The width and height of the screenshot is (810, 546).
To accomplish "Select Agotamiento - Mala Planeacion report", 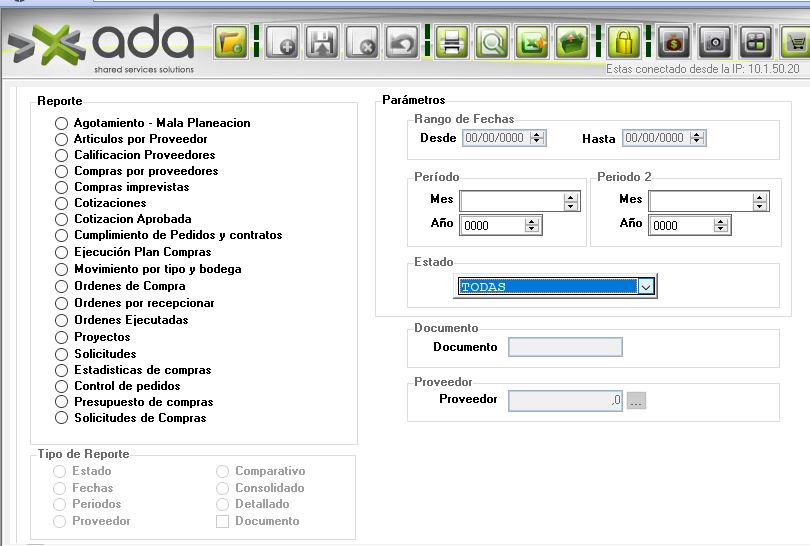I will click(61, 123).
